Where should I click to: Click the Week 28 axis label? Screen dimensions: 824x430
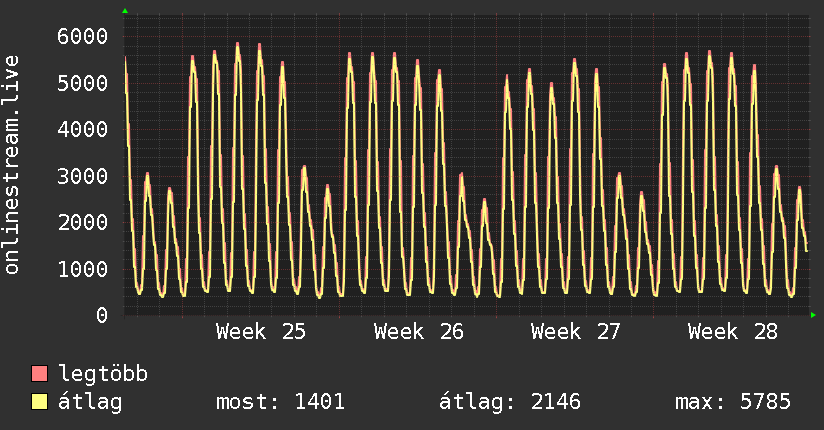pos(733,332)
